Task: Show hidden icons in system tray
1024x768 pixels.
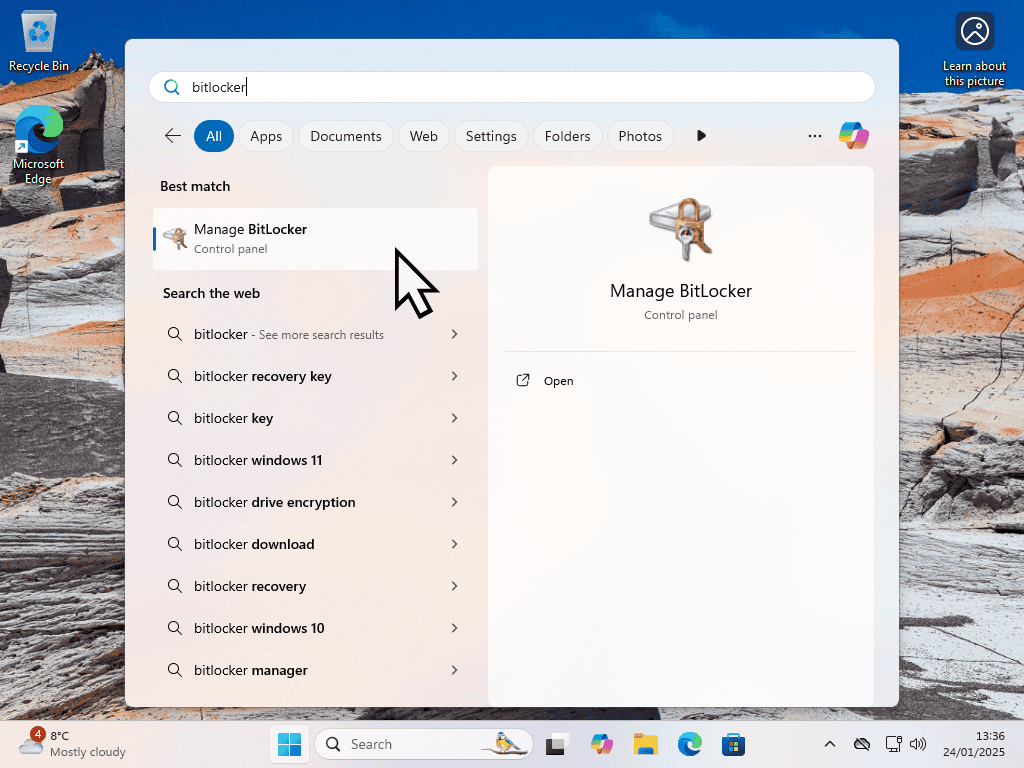Action: [x=829, y=744]
